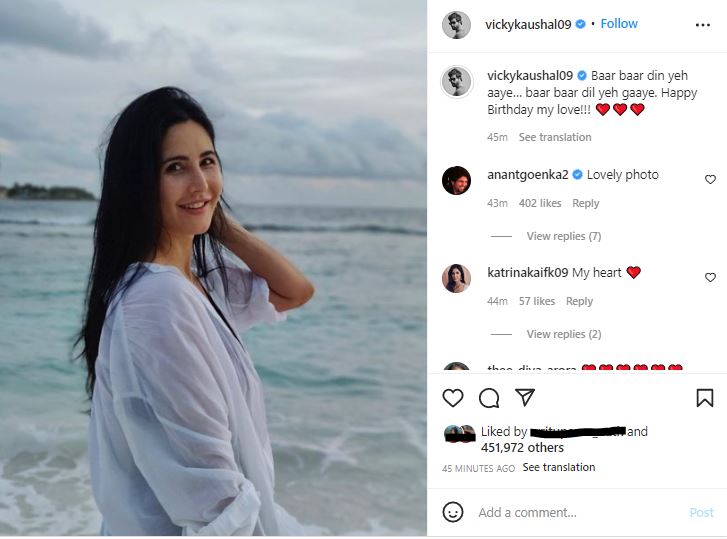Viewport: 727px width, 539px height.
Task: Open anantgoenka2's profile avatar
Action: click(456, 180)
